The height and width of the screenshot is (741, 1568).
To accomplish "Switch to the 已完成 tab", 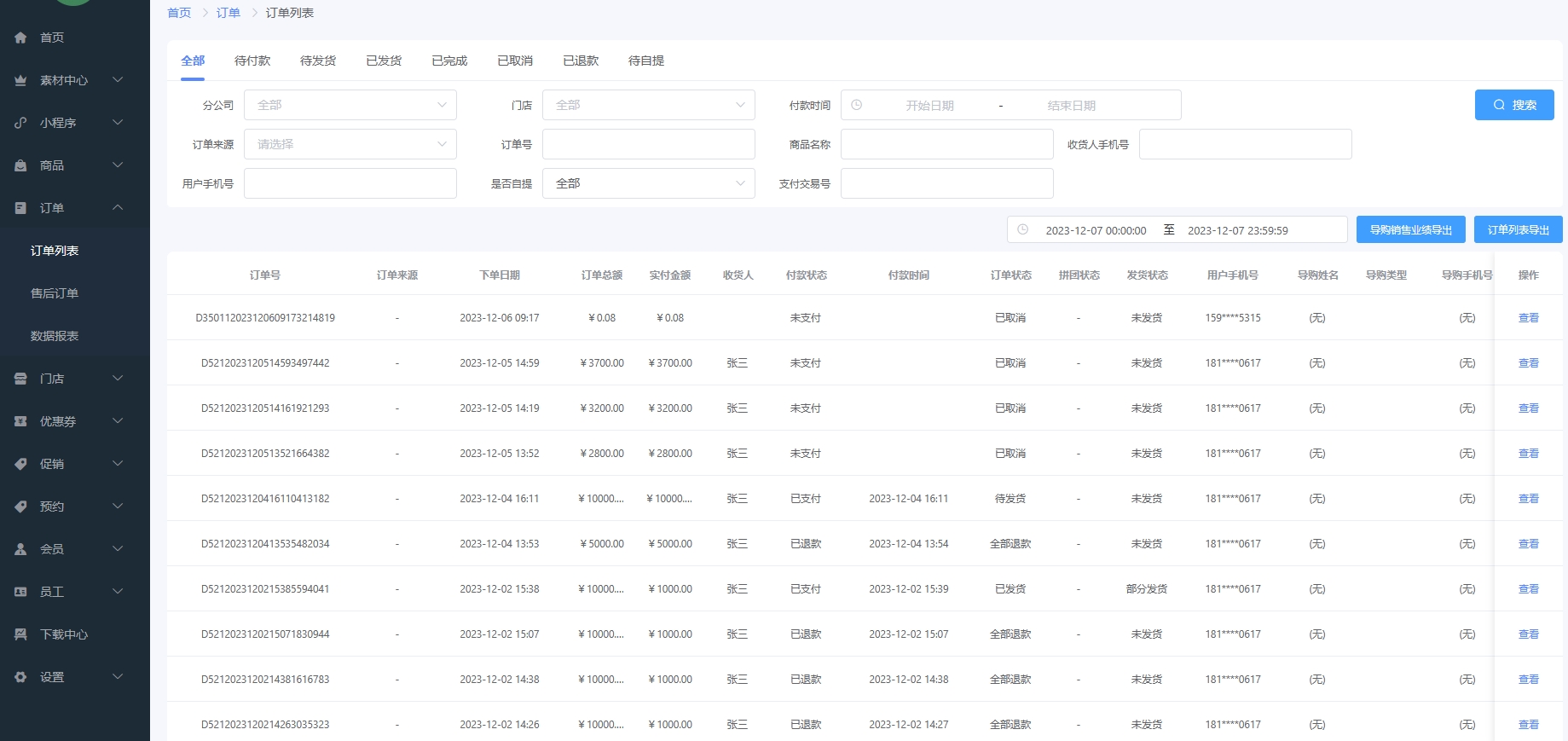I will pyautogui.click(x=449, y=61).
